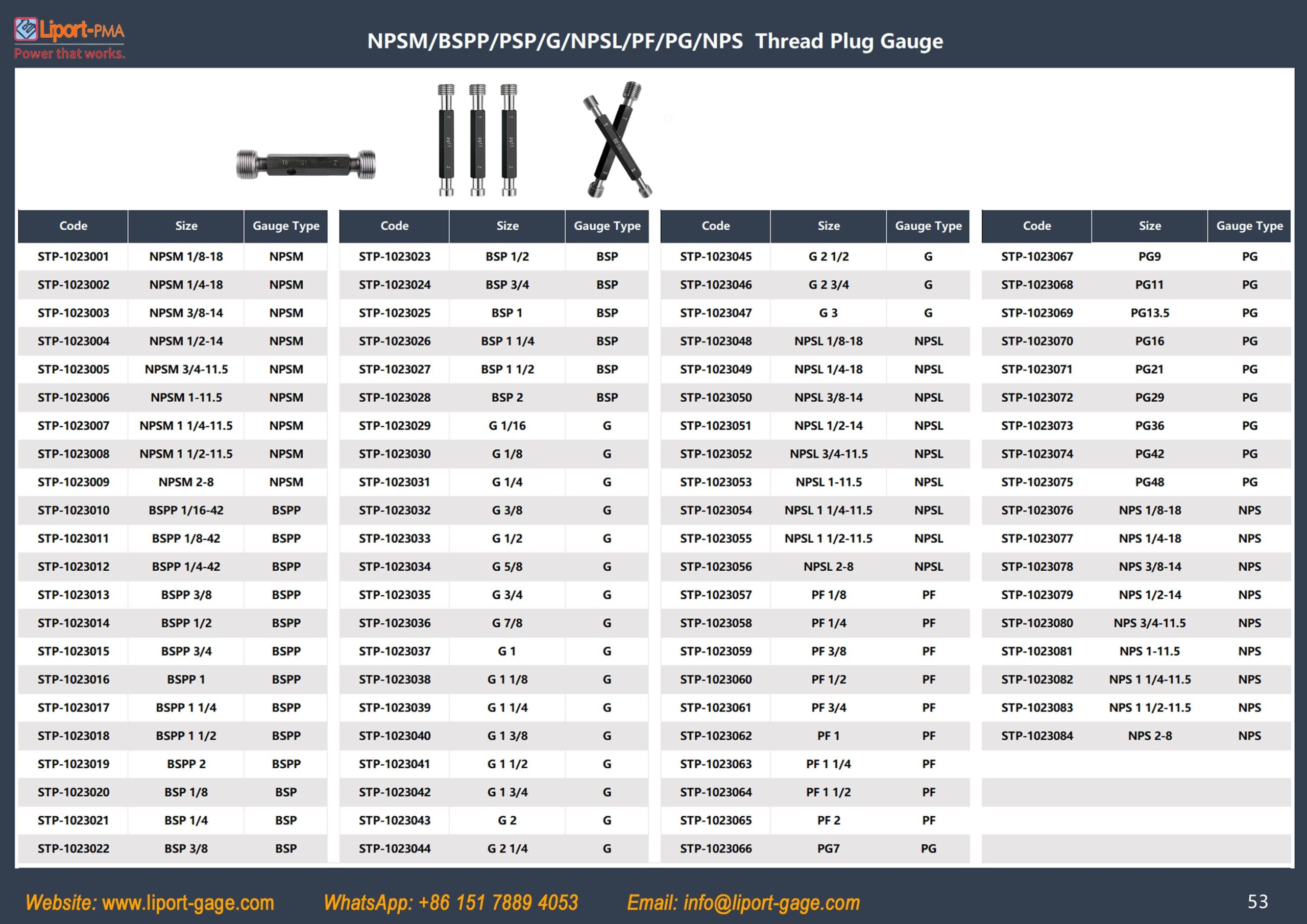1307x924 pixels.
Task: Click size cell PF 2
Action: [x=829, y=820]
